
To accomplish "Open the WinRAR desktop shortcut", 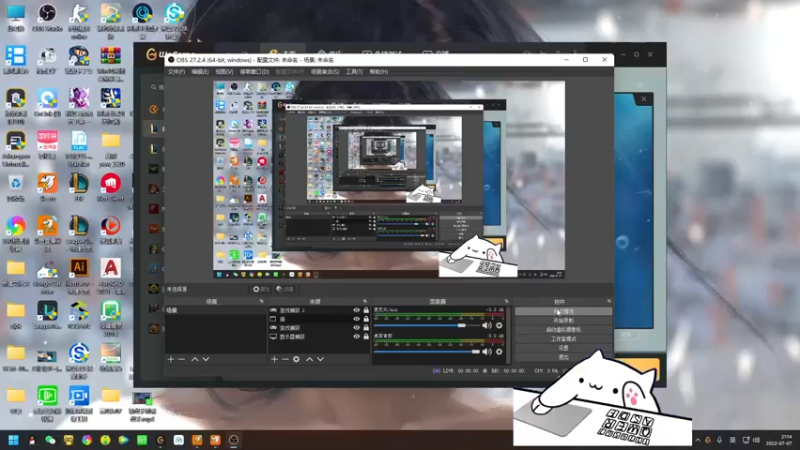I will pyautogui.click(x=110, y=64).
